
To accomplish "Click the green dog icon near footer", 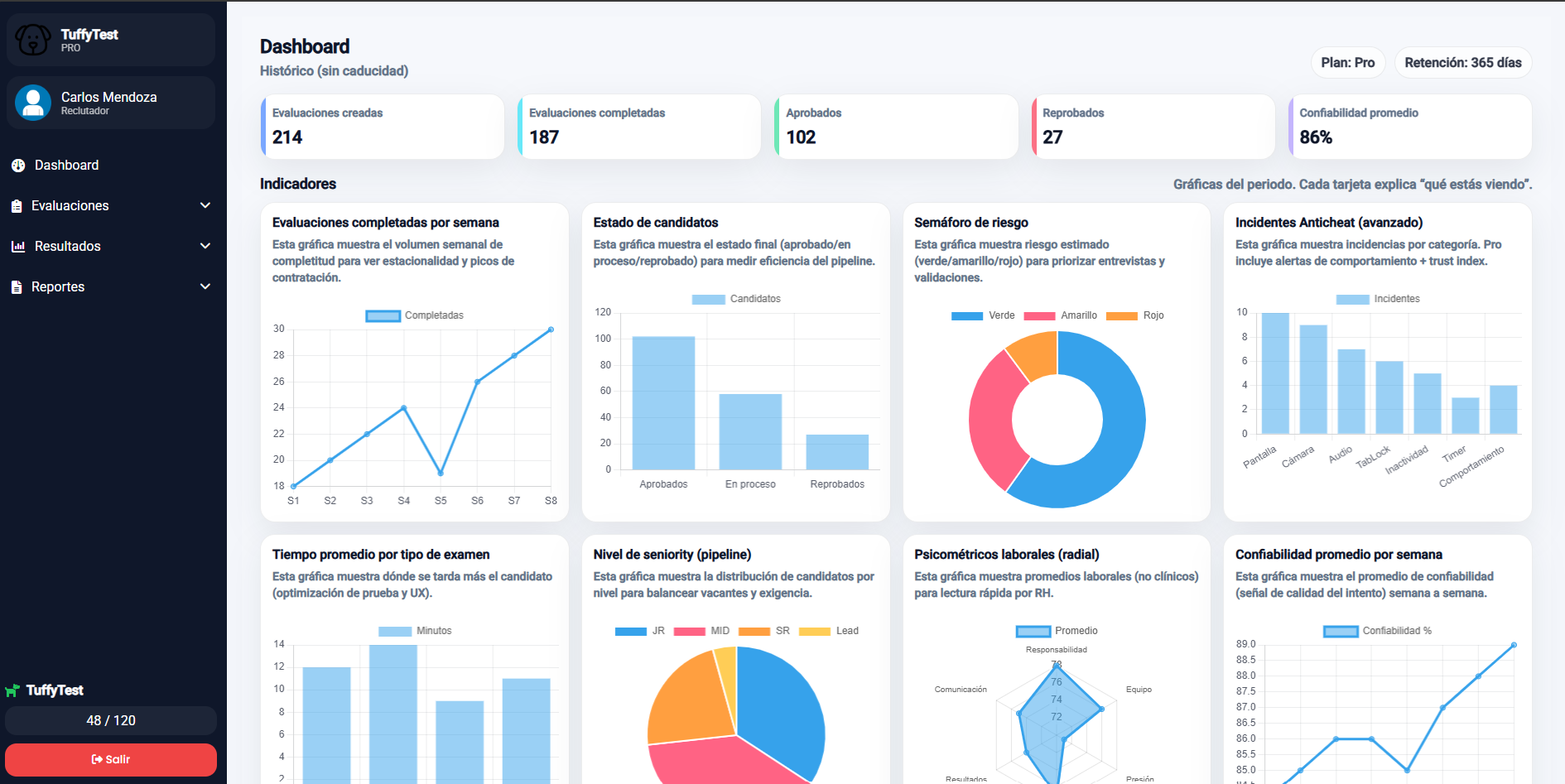I will tap(12, 690).
